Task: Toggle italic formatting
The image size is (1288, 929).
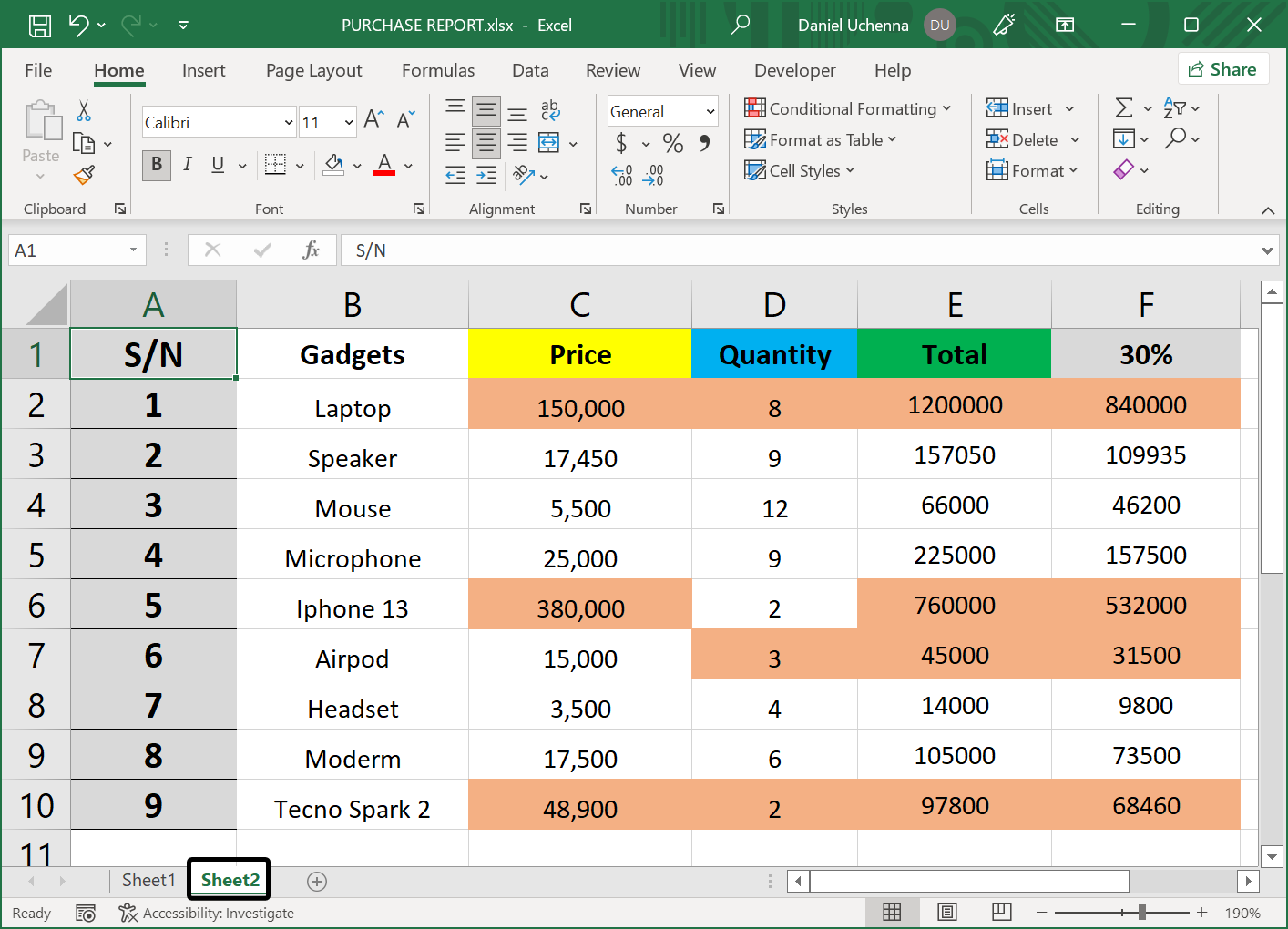Action: (187, 166)
